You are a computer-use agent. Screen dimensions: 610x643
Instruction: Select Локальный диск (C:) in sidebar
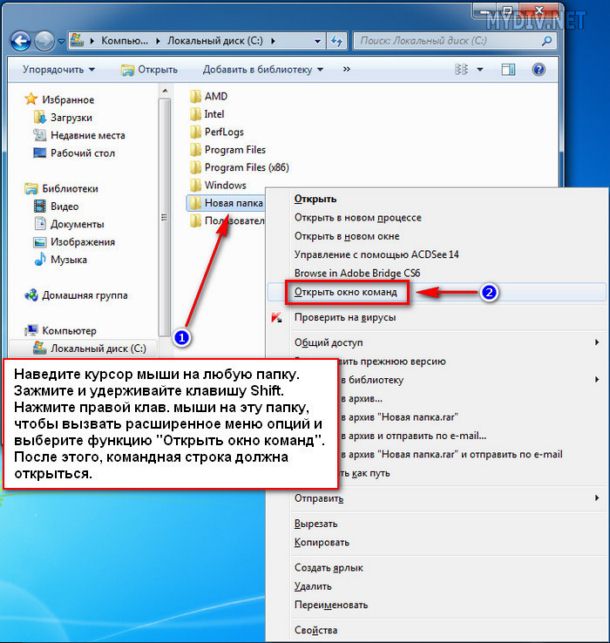tap(89, 348)
